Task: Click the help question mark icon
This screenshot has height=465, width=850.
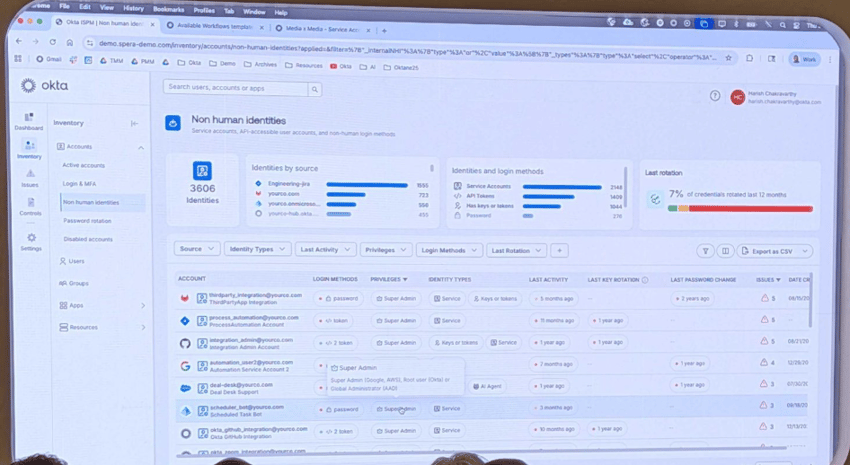Action: [714, 96]
